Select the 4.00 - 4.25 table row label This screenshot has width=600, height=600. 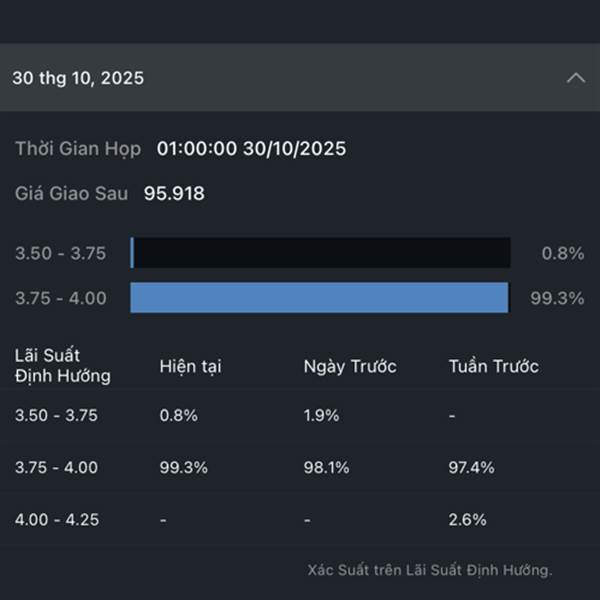(56, 519)
